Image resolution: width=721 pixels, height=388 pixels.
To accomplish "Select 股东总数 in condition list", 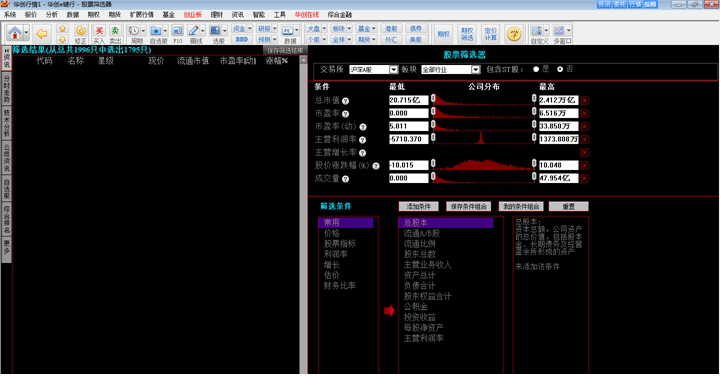I will 419,254.
